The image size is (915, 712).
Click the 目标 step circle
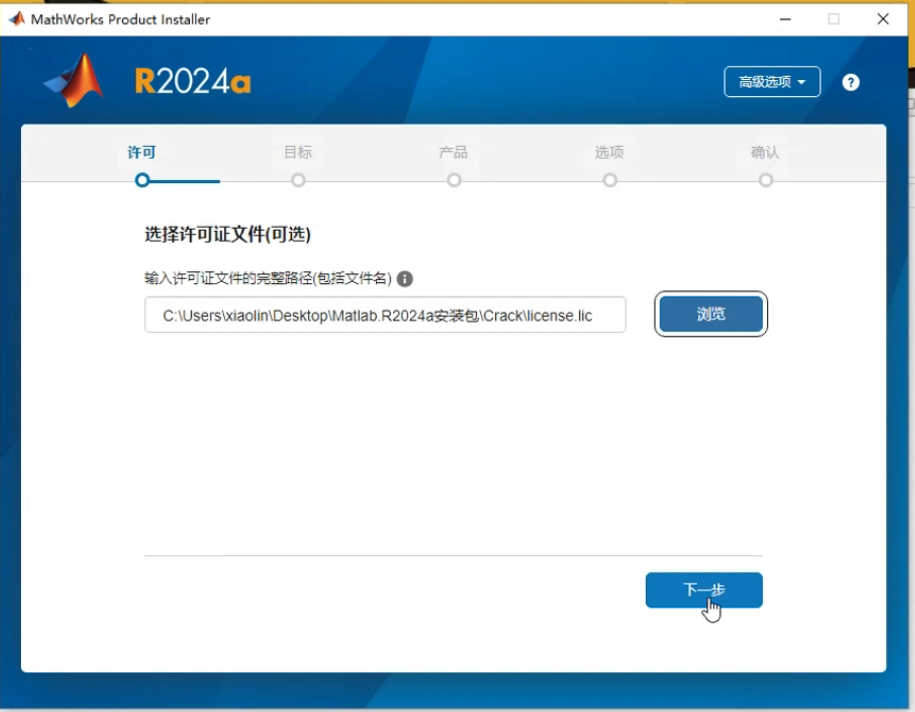298,181
